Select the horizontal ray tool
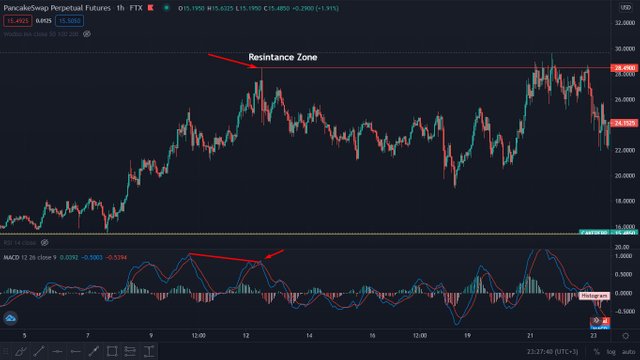This screenshot has width=640, height=360. pyautogui.click(x=76, y=351)
